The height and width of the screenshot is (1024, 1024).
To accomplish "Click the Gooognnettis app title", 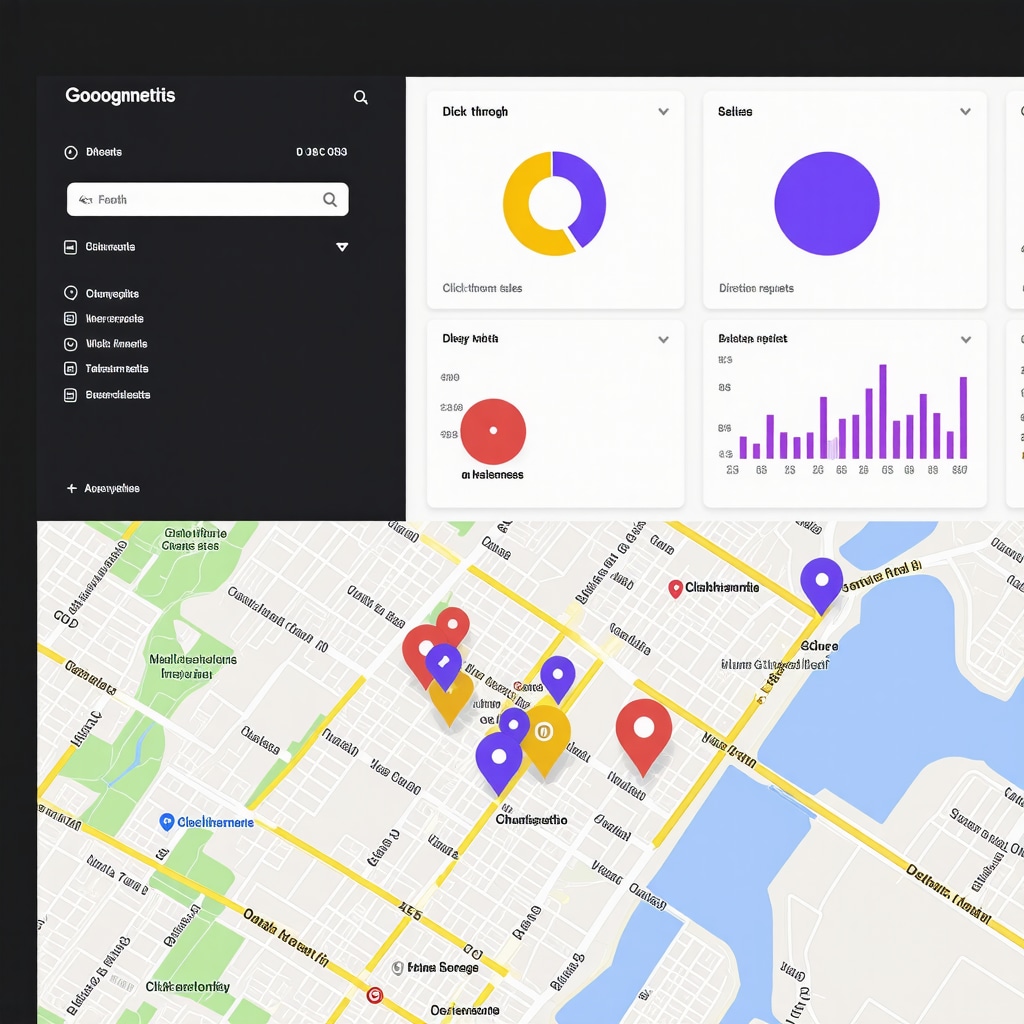I will [120, 95].
